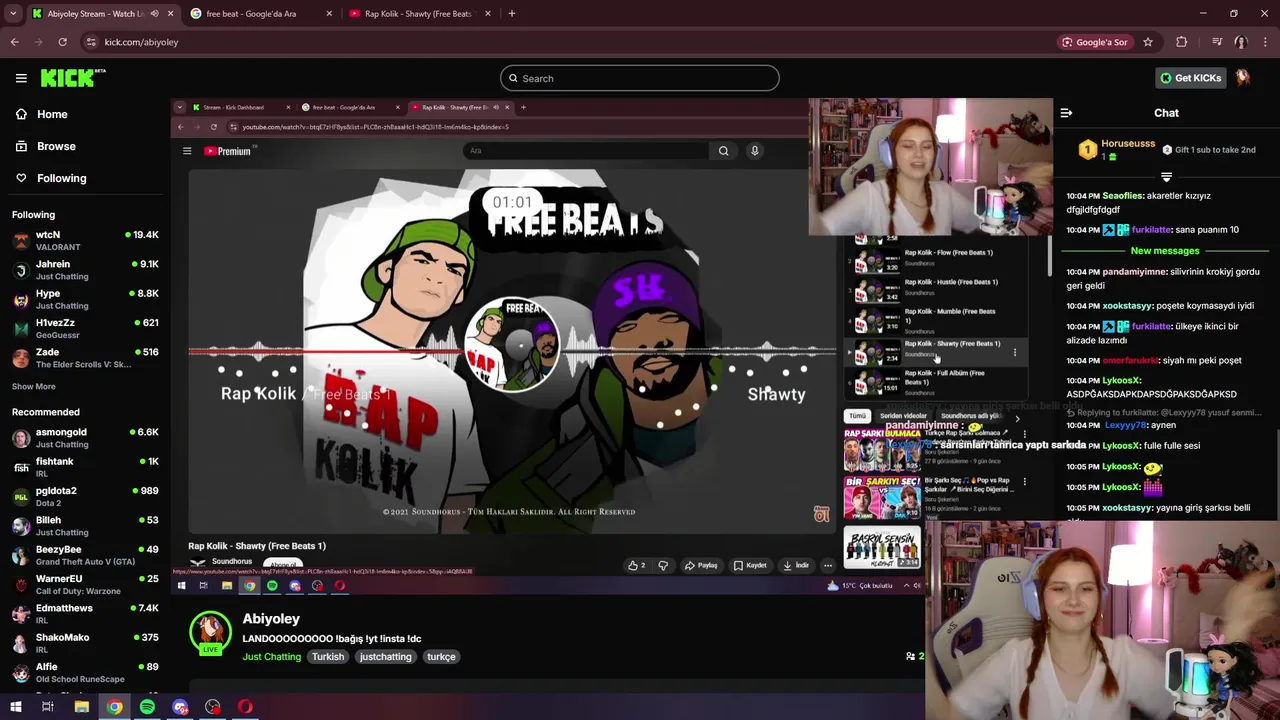The image size is (1280, 720).
Task: Open a new browser tab
Action: pos(511,14)
